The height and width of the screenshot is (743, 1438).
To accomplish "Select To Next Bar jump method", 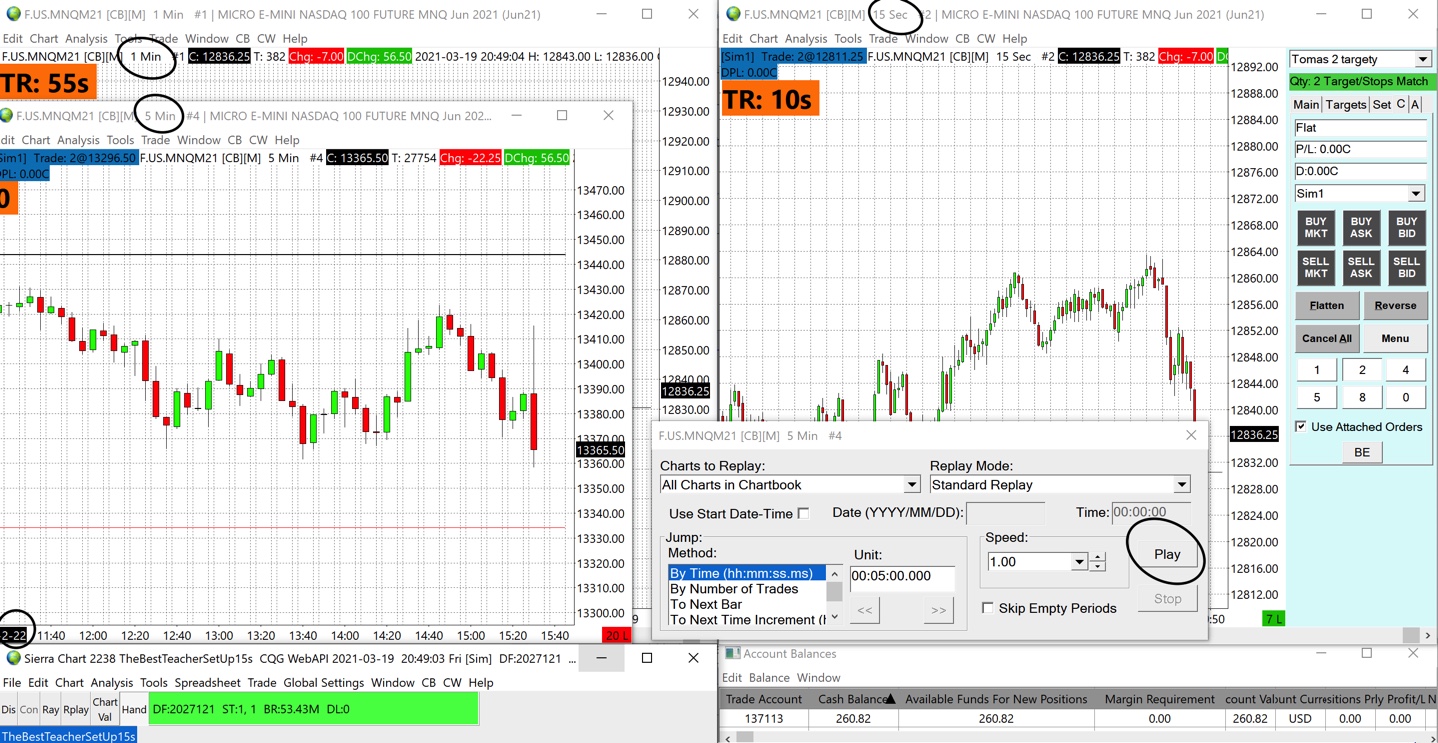I will [x=706, y=604].
